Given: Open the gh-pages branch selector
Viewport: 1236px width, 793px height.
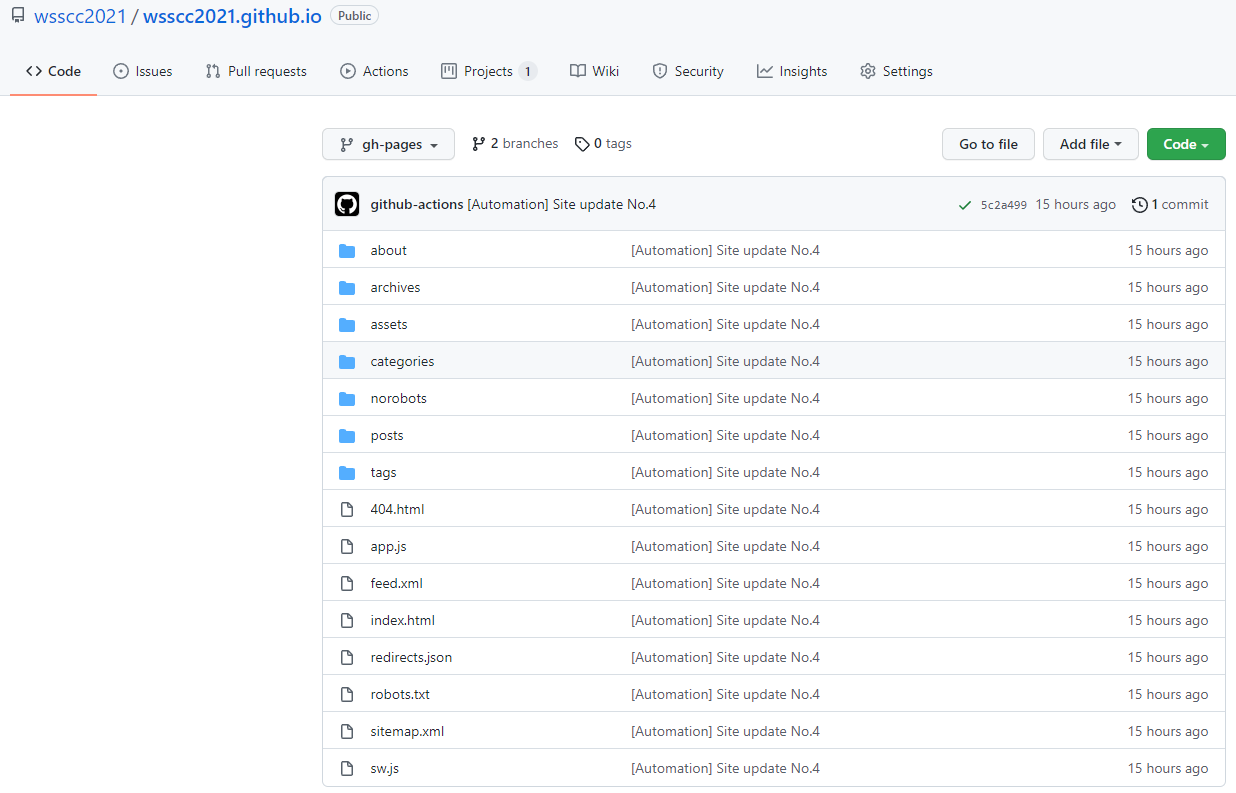Looking at the screenshot, I should [x=388, y=144].
